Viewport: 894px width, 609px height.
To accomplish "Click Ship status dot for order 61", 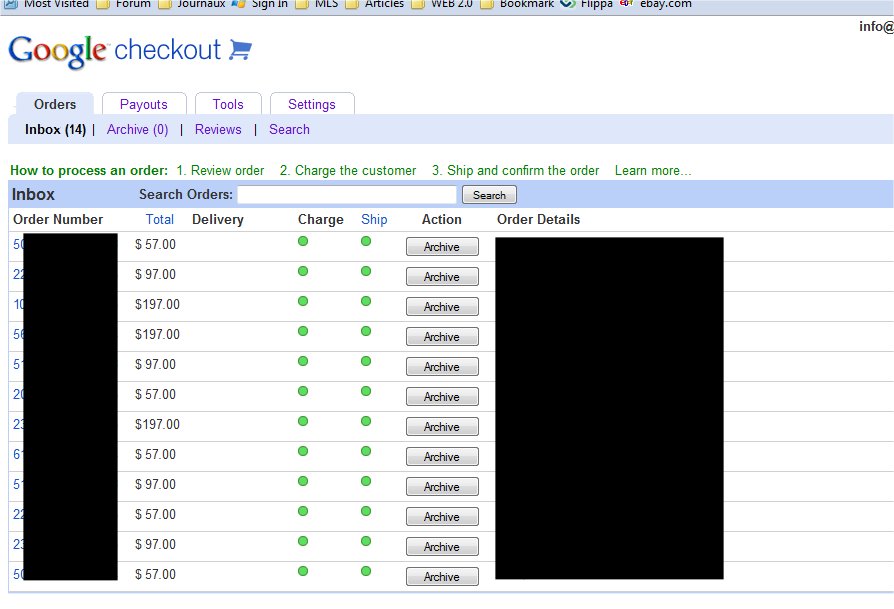I will [x=366, y=451].
